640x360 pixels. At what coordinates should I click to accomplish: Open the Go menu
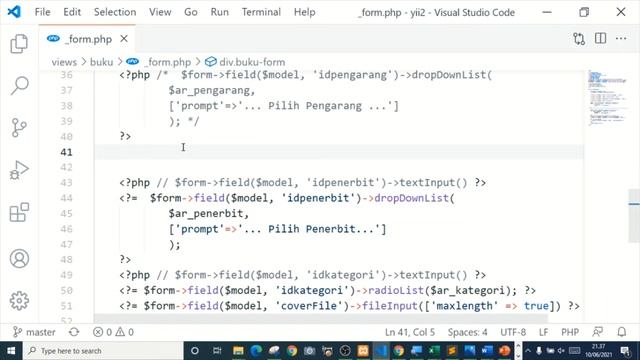[191, 12]
